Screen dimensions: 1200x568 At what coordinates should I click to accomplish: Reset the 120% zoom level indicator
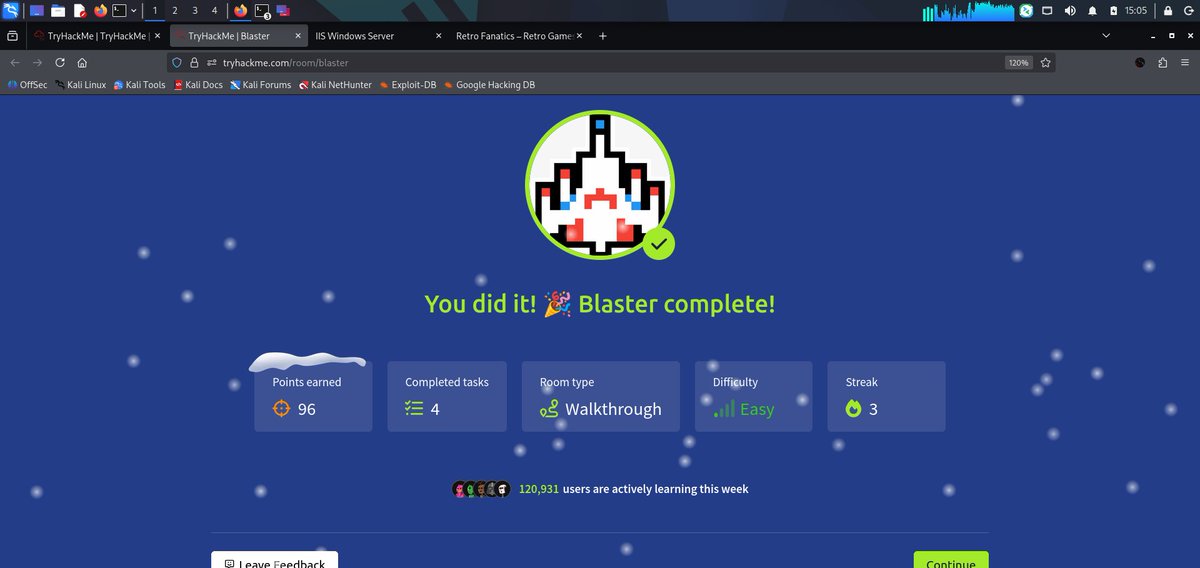[x=1018, y=62]
